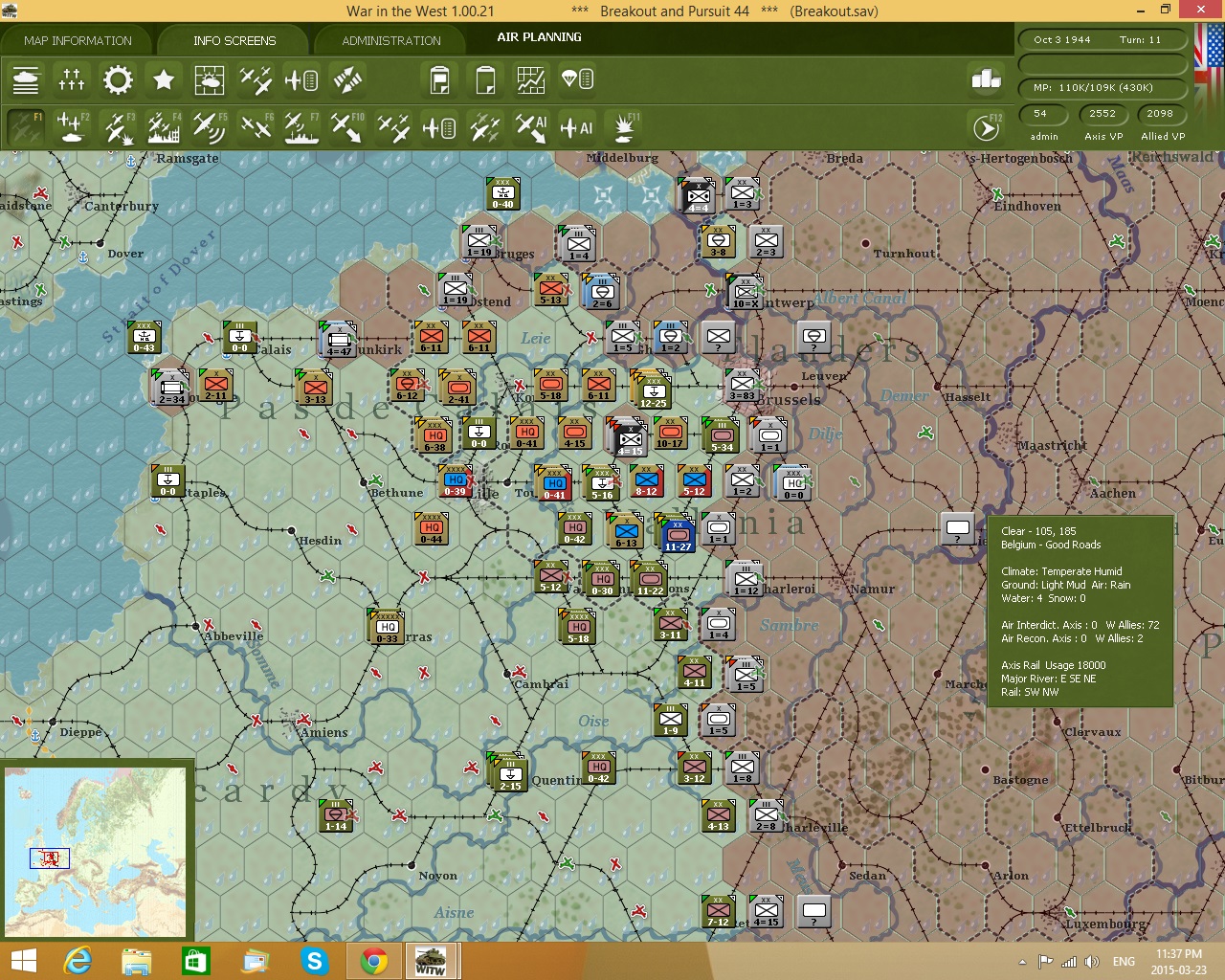Open the taskbar clock showing 11:37 PM
The image size is (1225, 980).
point(1178,961)
